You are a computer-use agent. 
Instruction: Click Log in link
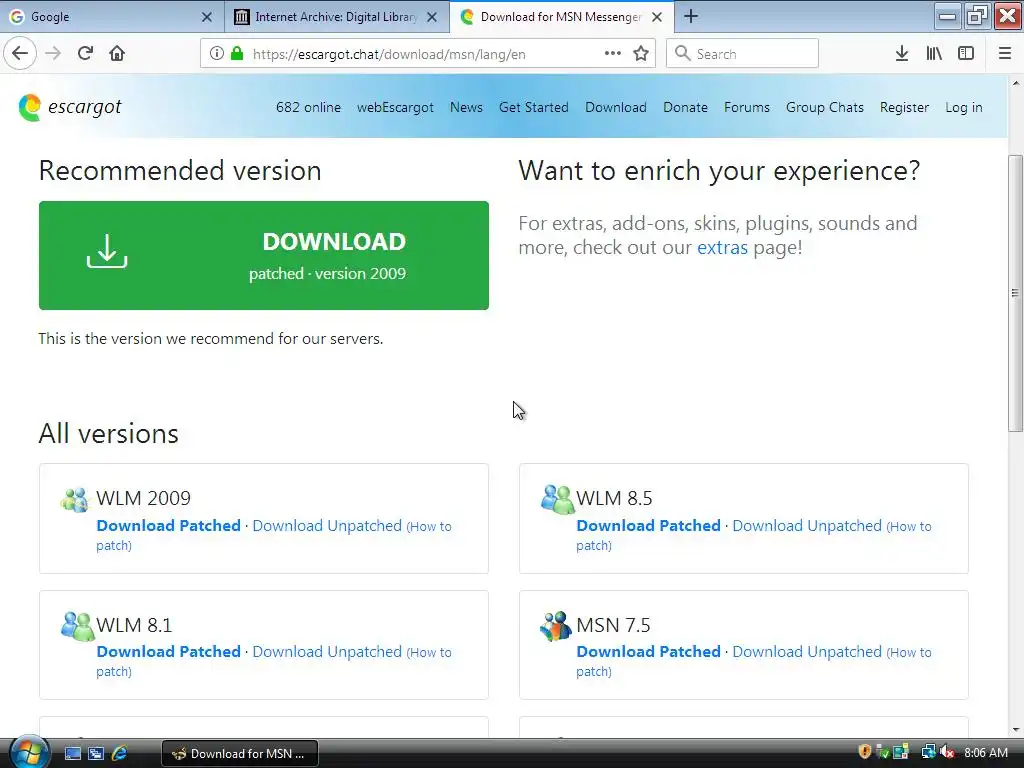[x=964, y=107]
